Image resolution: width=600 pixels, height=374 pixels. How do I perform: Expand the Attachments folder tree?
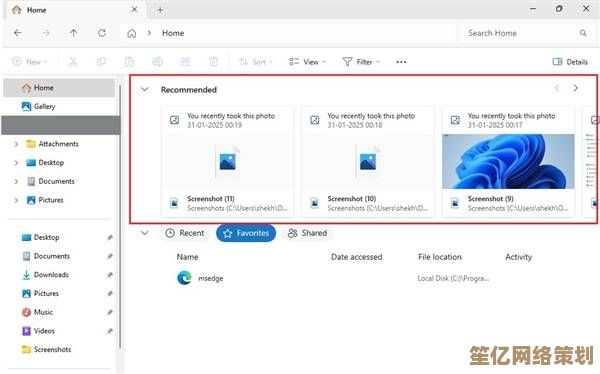pos(16,144)
